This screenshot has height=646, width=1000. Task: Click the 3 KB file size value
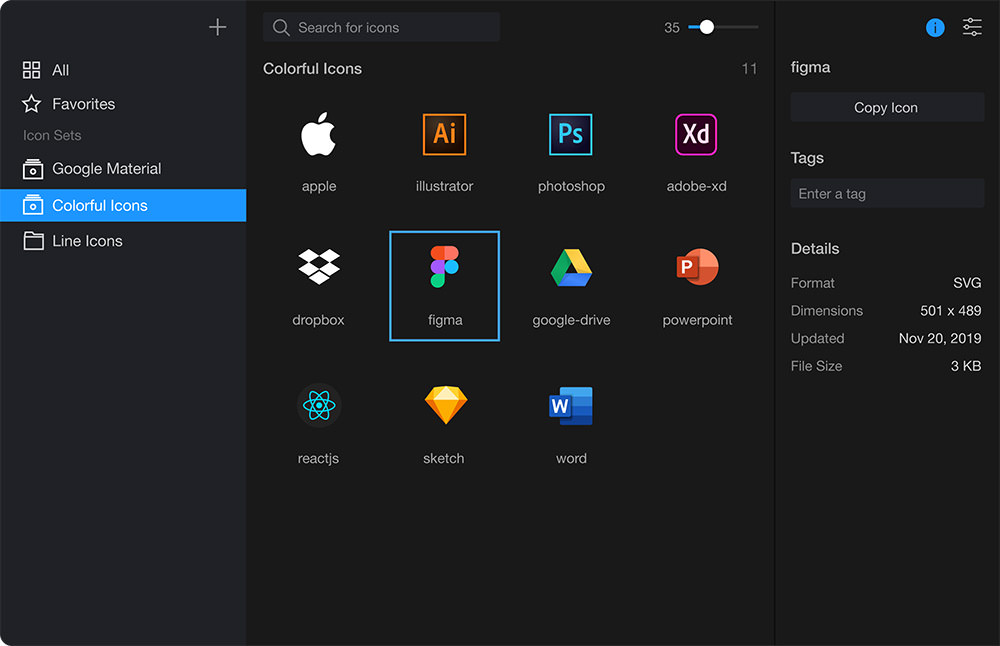pyautogui.click(x=966, y=366)
